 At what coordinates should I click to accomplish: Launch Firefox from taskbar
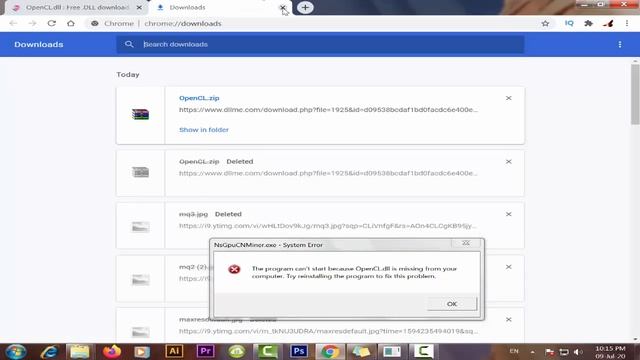(111, 351)
